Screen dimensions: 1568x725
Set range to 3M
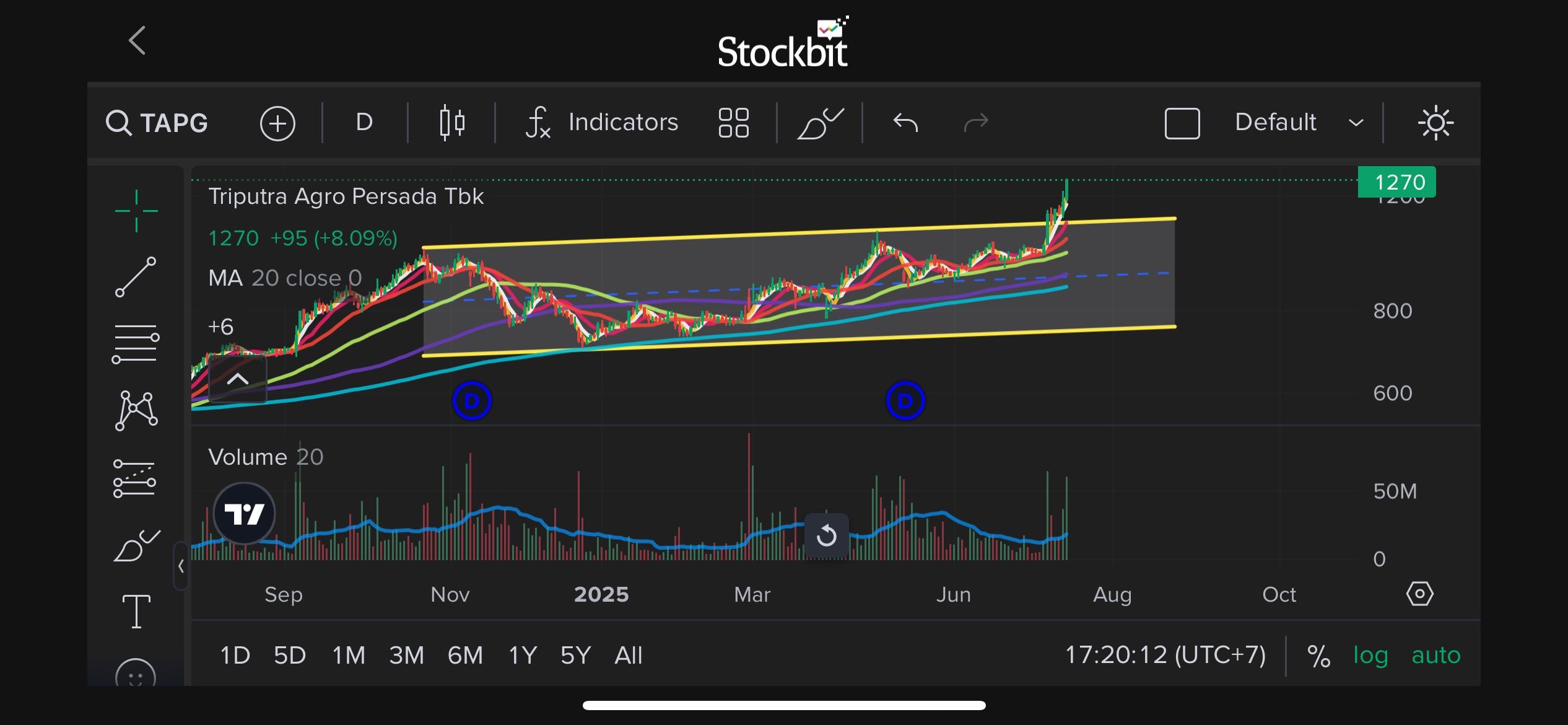(x=406, y=655)
